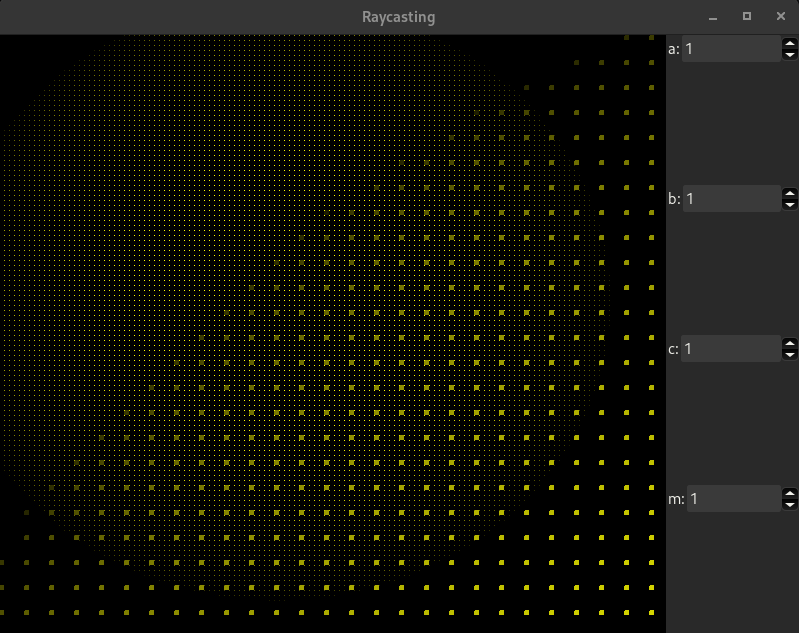Increment the 'b' spinbox value
Viewport: 799px width, 633px height.
point(790,193)
